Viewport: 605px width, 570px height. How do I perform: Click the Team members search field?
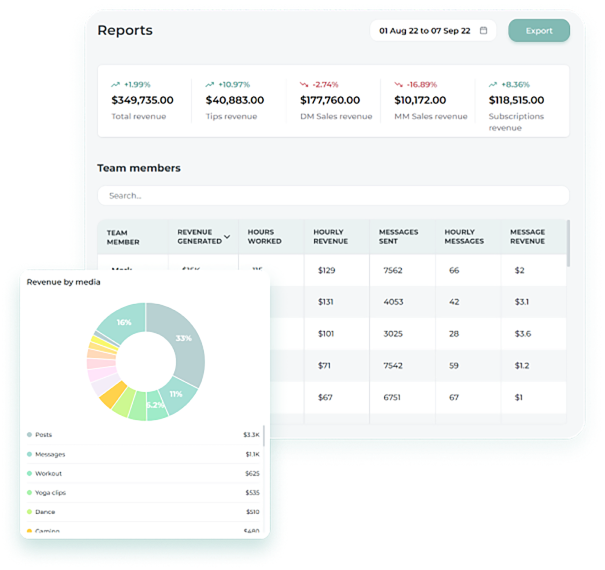coord(333,196)
